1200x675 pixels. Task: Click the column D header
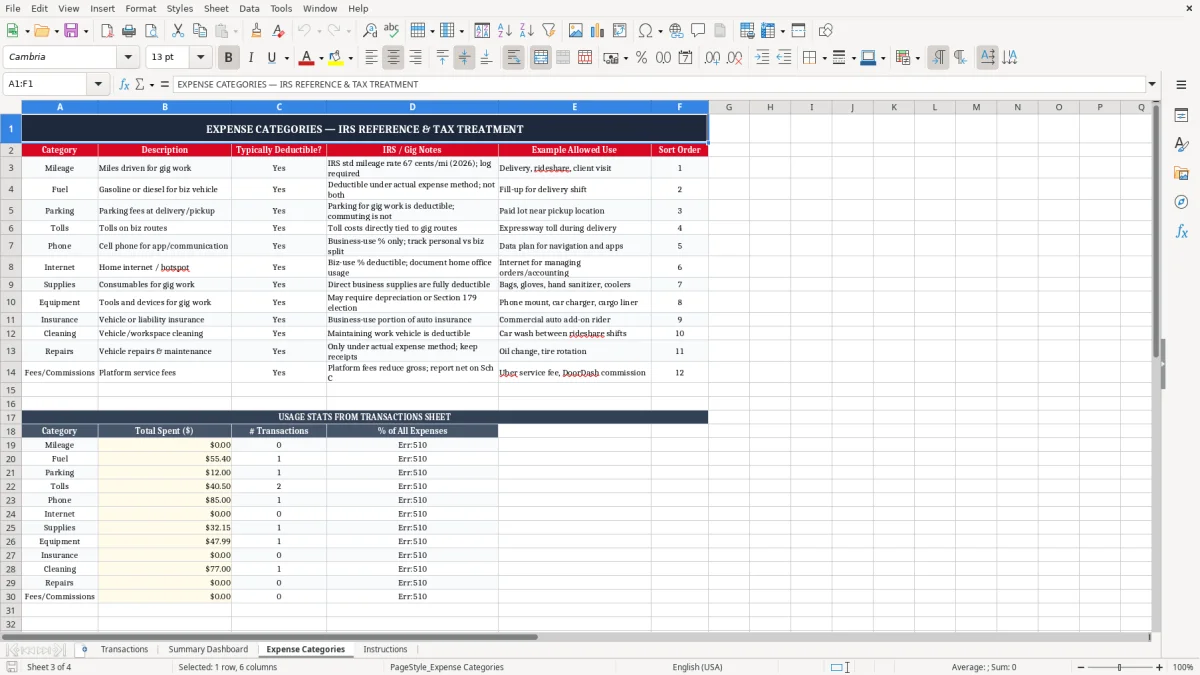click(412, 107)
